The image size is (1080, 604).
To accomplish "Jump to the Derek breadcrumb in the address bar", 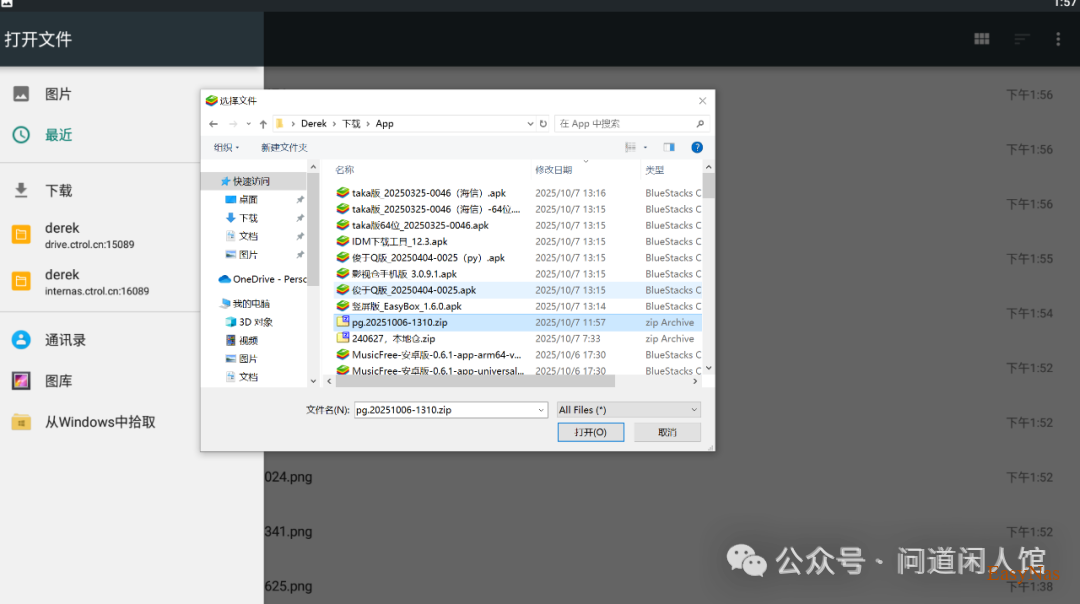I will 313,124.
